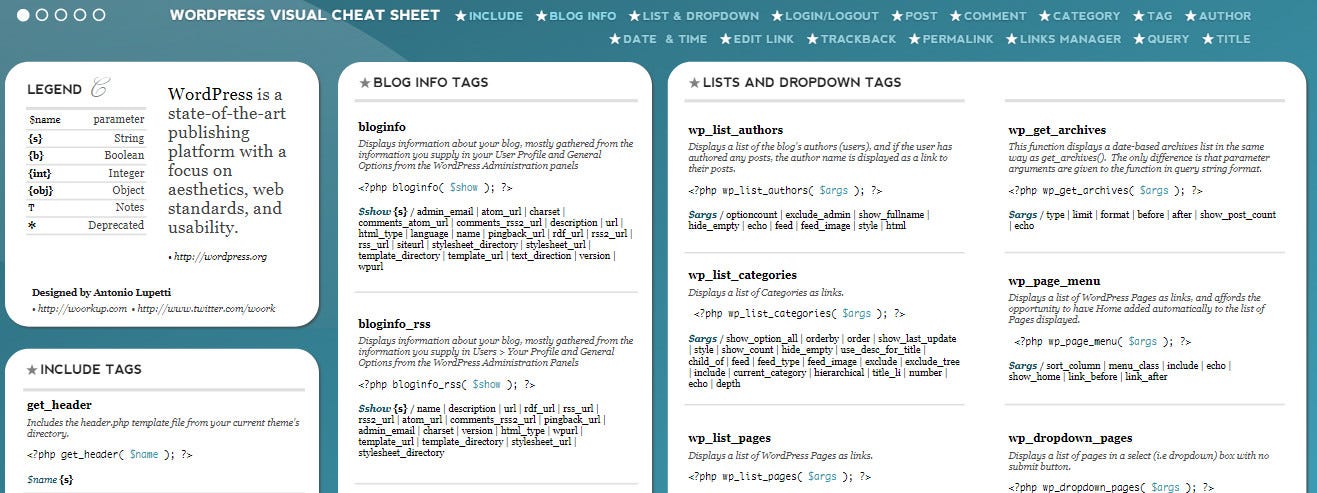Click the star icon before LIST & DROPDOWN
The width and height of the screenshot is (1317, 493).
634,16
